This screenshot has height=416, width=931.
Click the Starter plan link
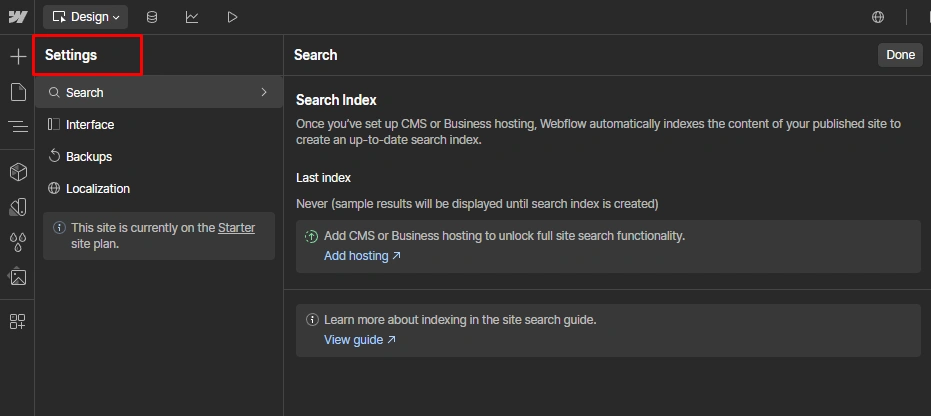[236, 228]
